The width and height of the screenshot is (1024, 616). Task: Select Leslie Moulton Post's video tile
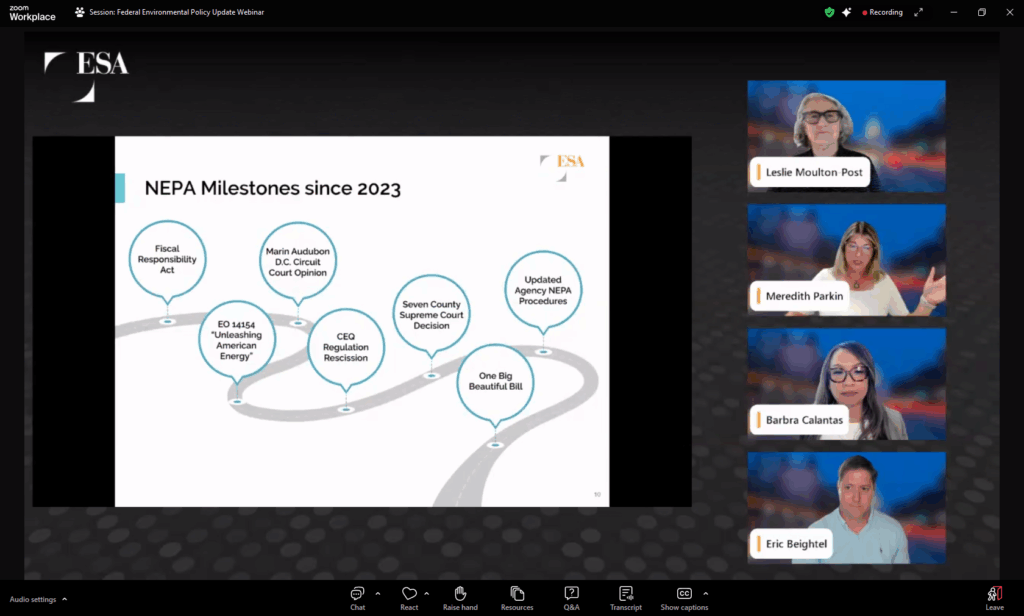[846, 135]
